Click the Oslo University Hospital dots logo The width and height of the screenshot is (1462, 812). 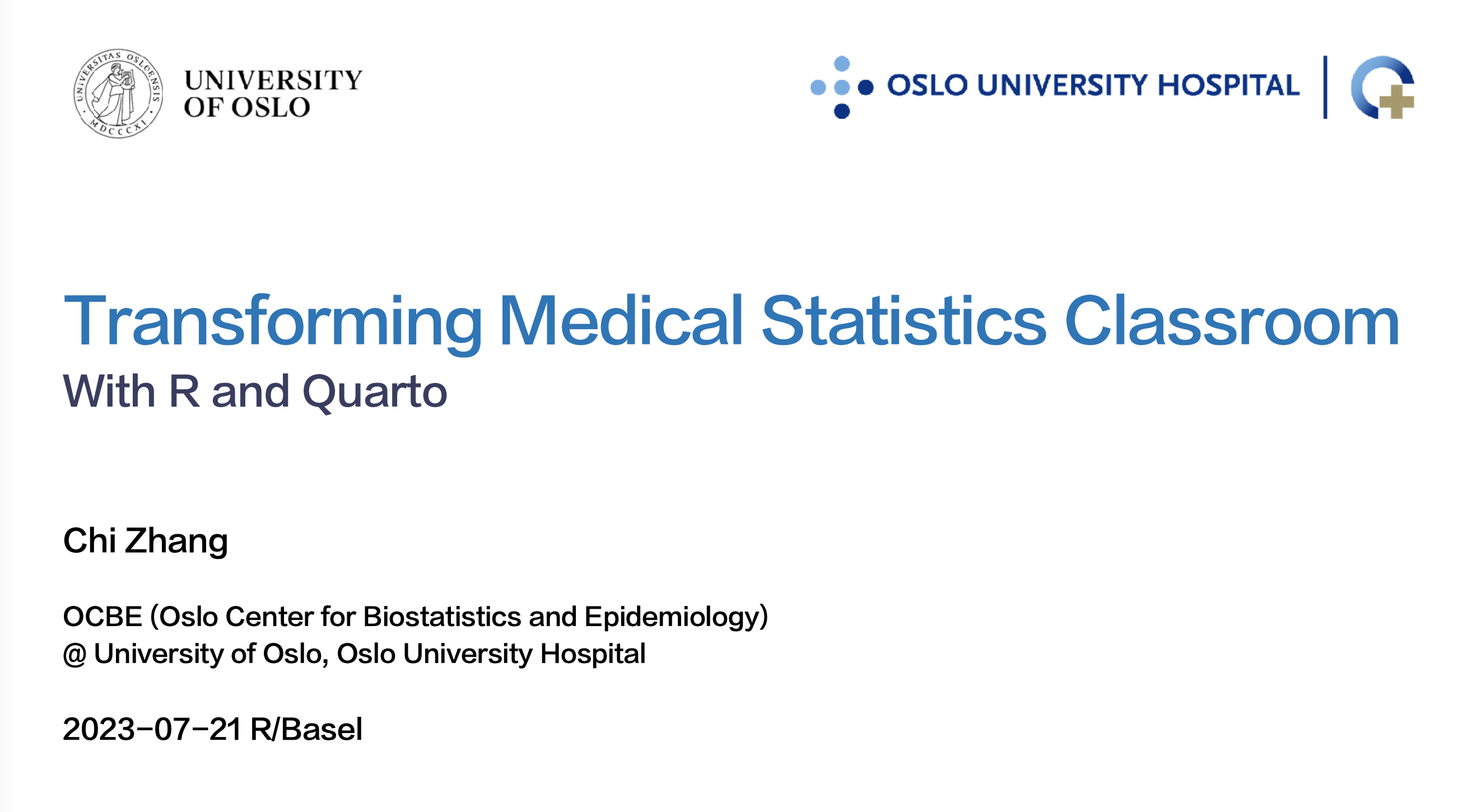click(842, 87)
